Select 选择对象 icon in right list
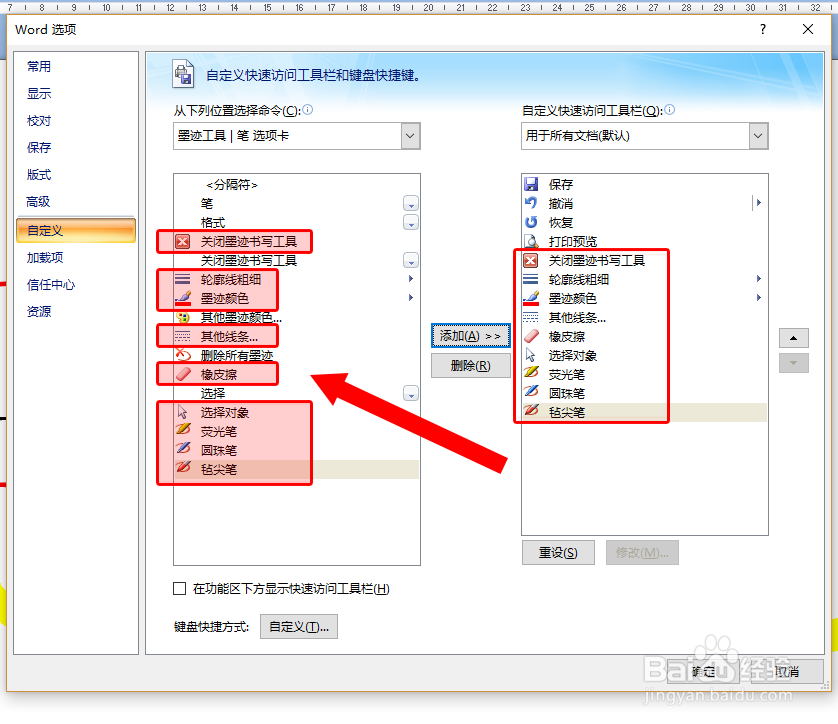Image resolution: width=838 pixels, height=724 pixels. coord(531,355)
